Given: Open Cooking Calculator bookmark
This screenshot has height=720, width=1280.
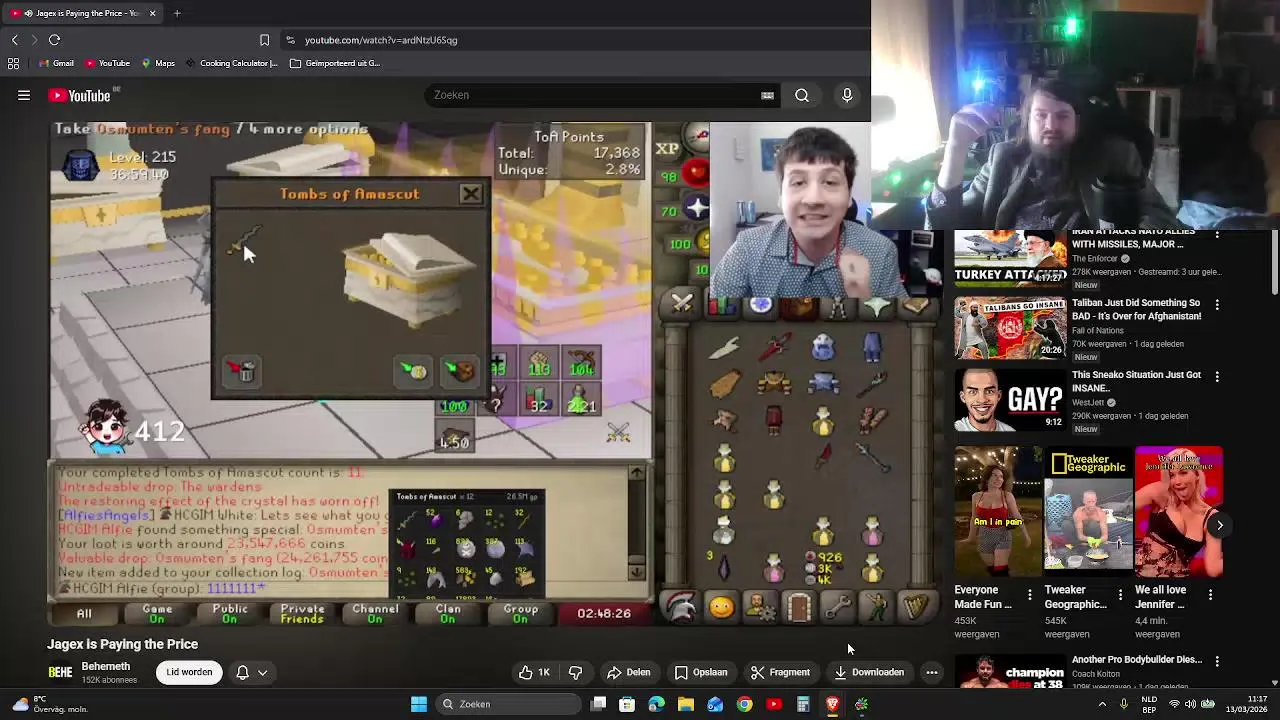Looking at the screenshot, I should tap(231, 63).
